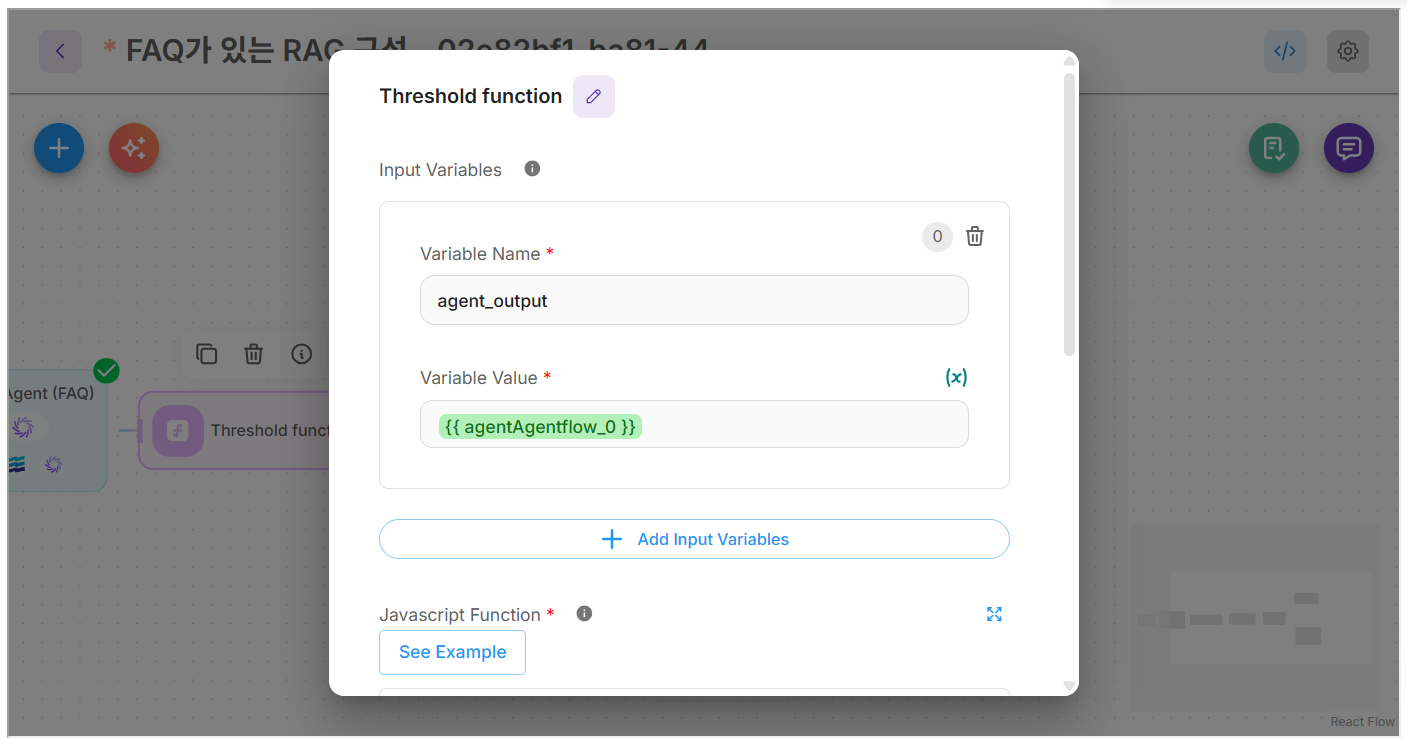Go back using the left chevron button
Image resolution: width=1407 pixels, height=738 pixels.
(60, 51)
